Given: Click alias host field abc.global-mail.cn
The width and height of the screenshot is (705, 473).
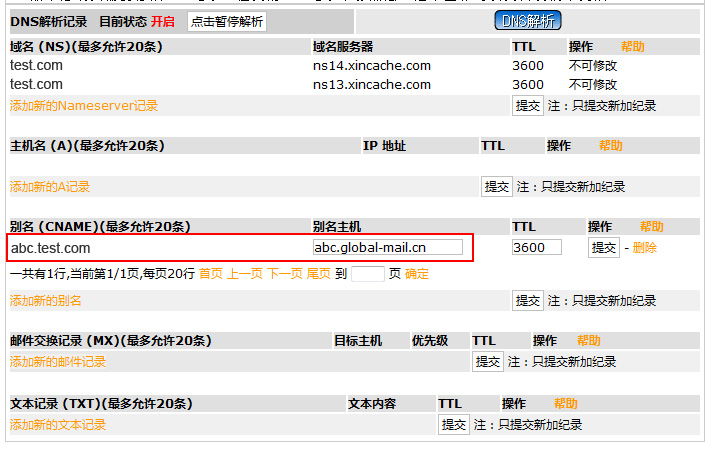Looking at the screenshot, I should pos(388,247).
